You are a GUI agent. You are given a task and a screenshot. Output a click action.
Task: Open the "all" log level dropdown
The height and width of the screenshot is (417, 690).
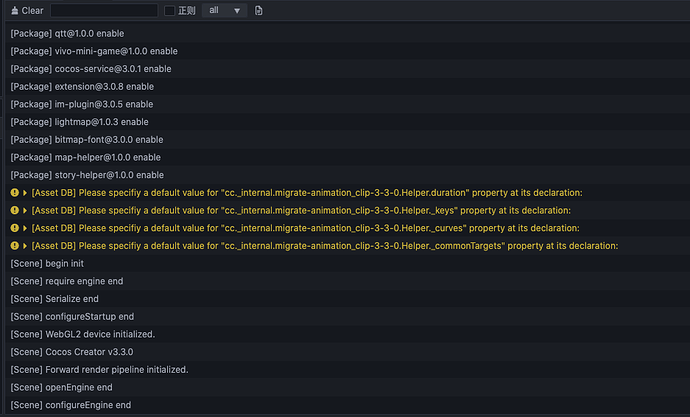coord(224,10)
